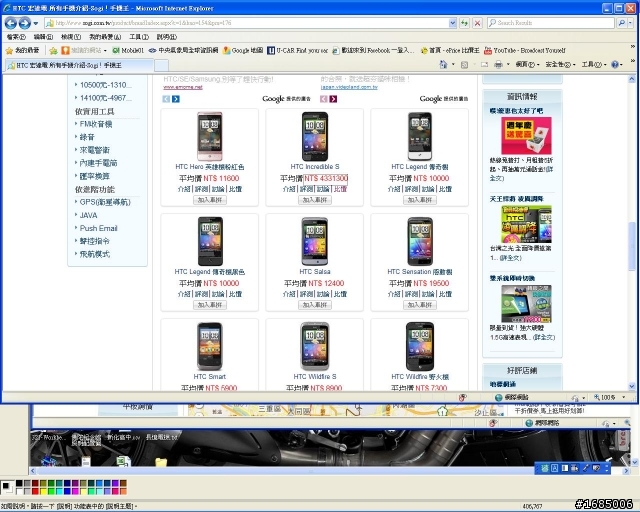This screenshot has width=640, height=512.
Task: Open the address bar URL dropdown
Action: (452, 23)
